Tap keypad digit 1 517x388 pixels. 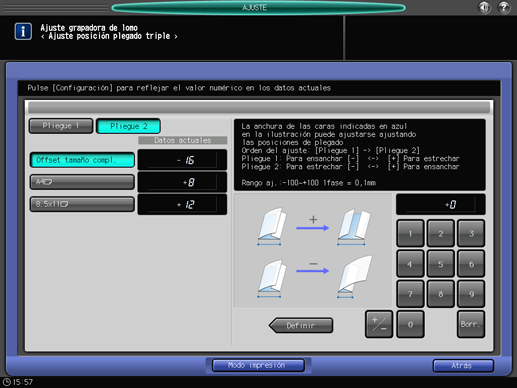pos(410,233)
